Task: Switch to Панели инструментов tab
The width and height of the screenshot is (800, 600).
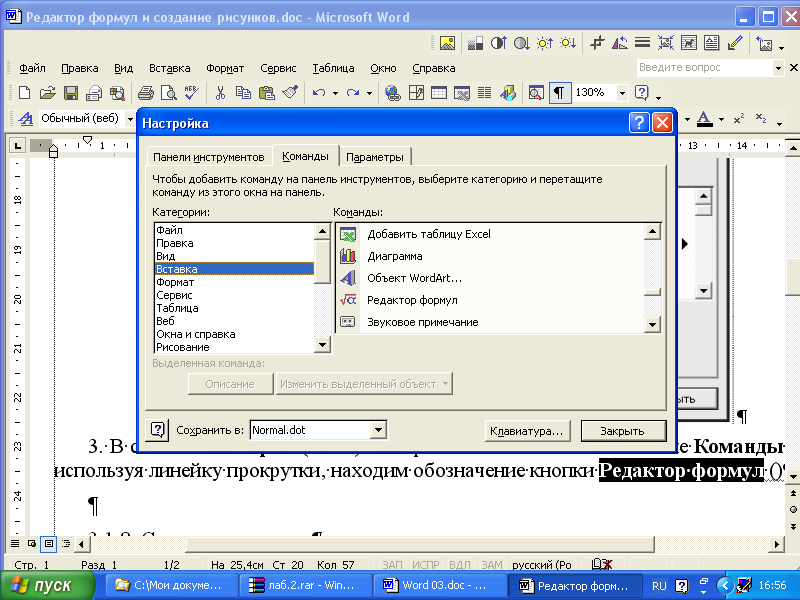Action: (209, 157)
